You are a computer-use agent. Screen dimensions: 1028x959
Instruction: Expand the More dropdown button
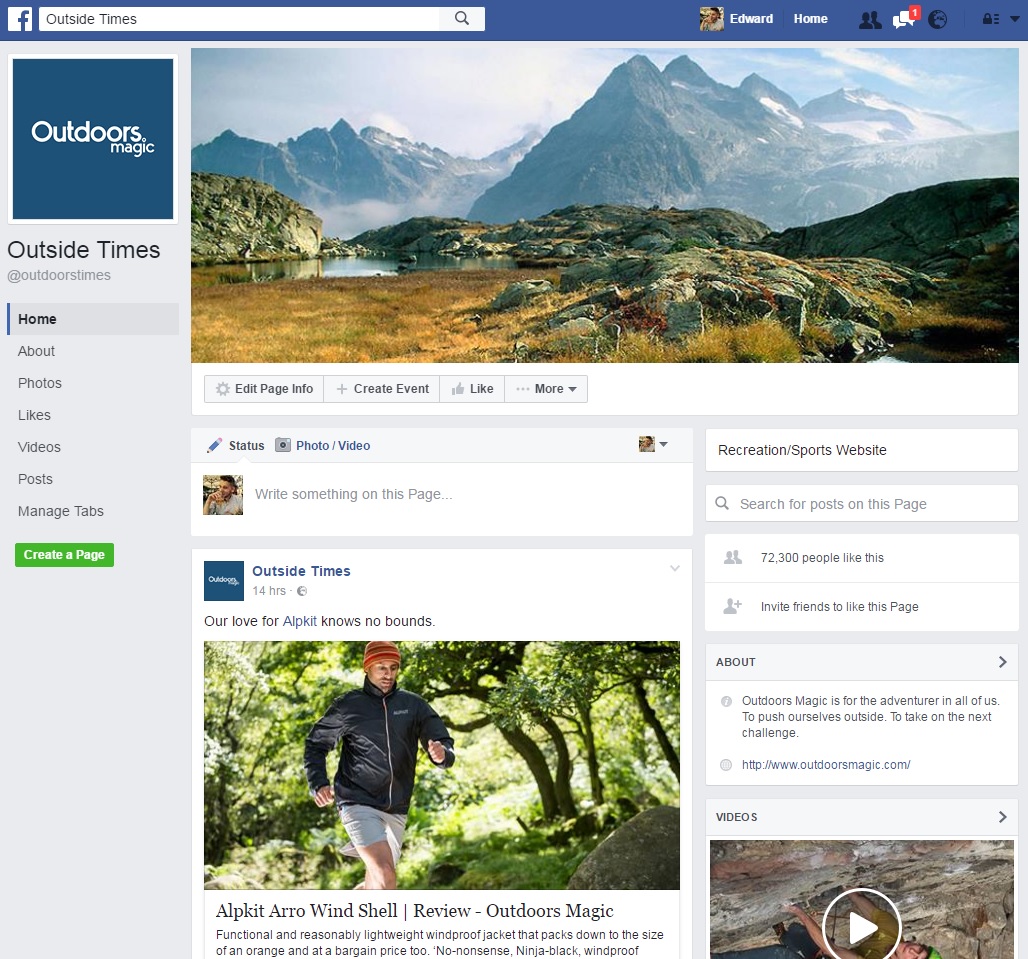(546, 389)
